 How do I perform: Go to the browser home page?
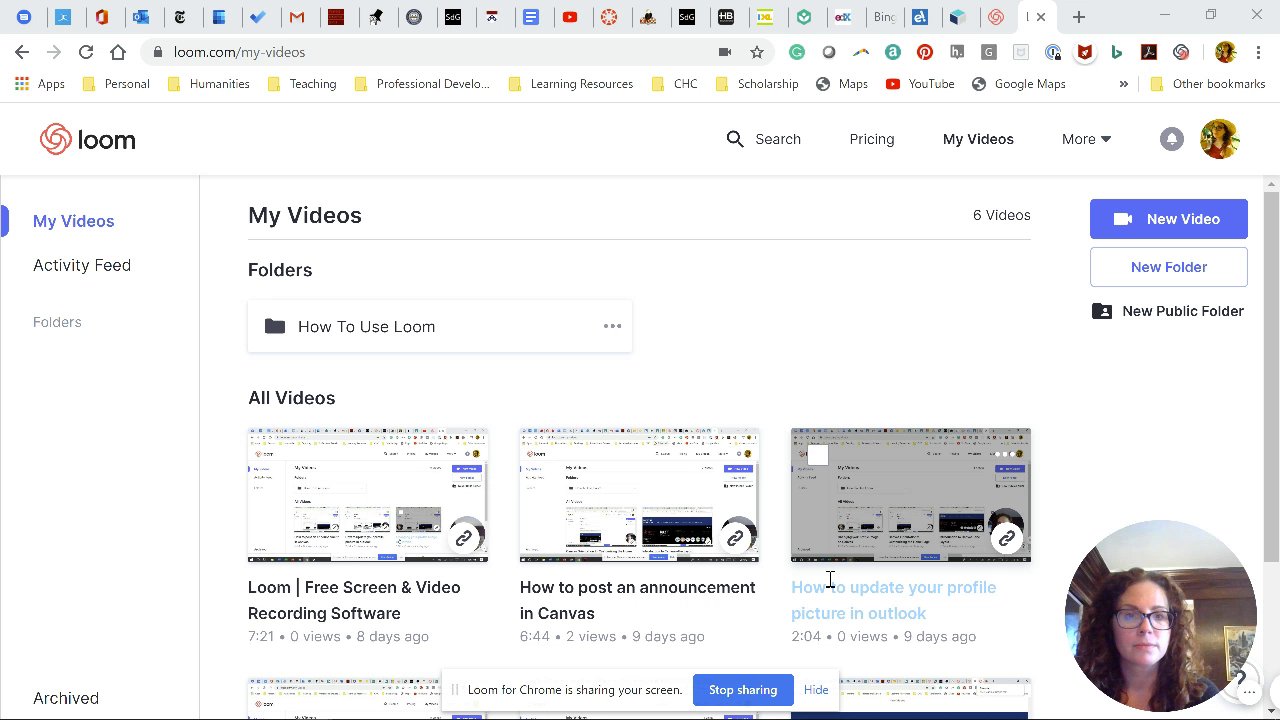click(118, 52)
